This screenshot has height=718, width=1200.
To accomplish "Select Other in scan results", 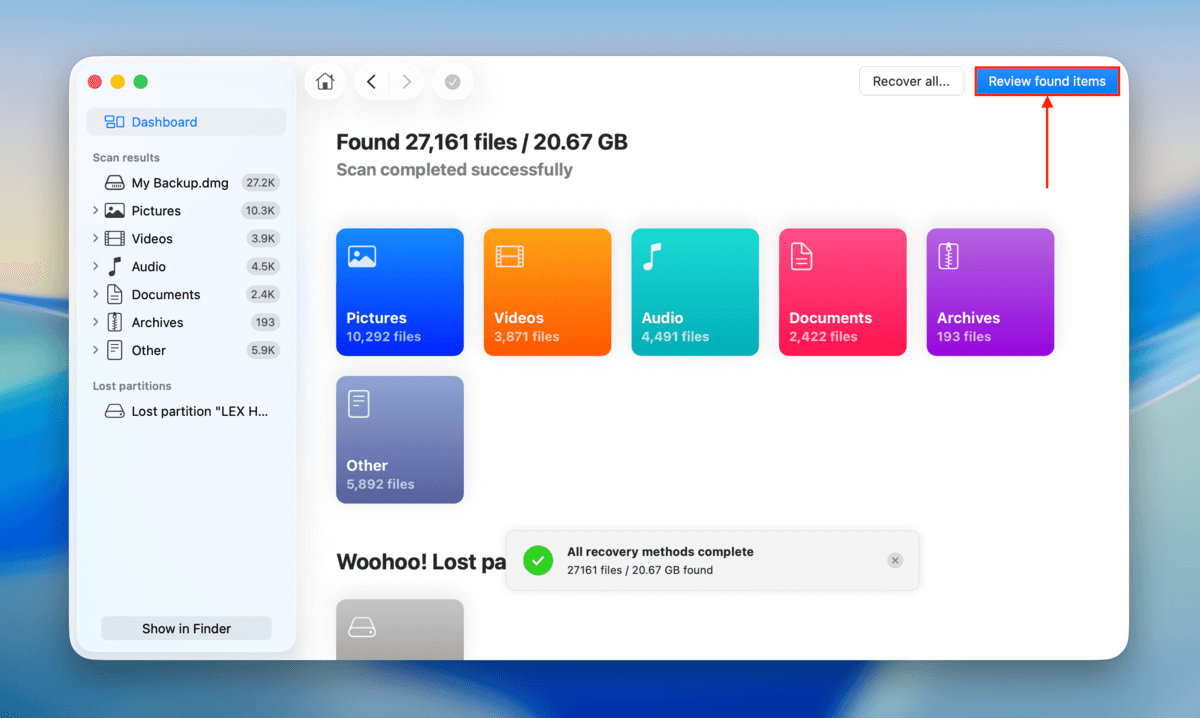I will pyautogui.click(x=186, y=351).
